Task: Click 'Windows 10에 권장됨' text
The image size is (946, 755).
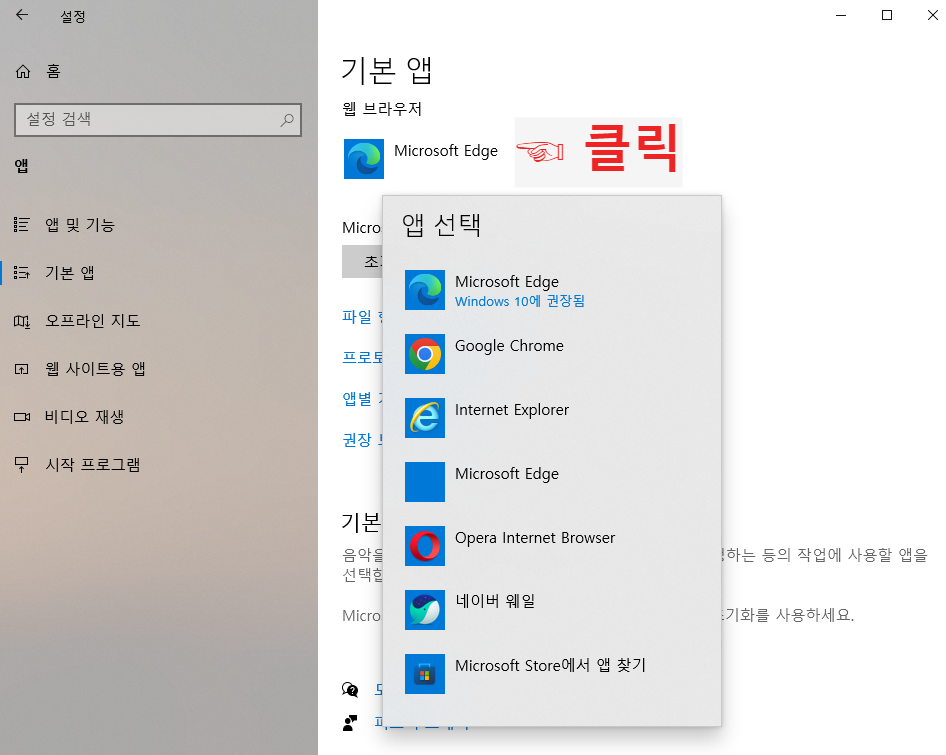Action: (520, 301)
